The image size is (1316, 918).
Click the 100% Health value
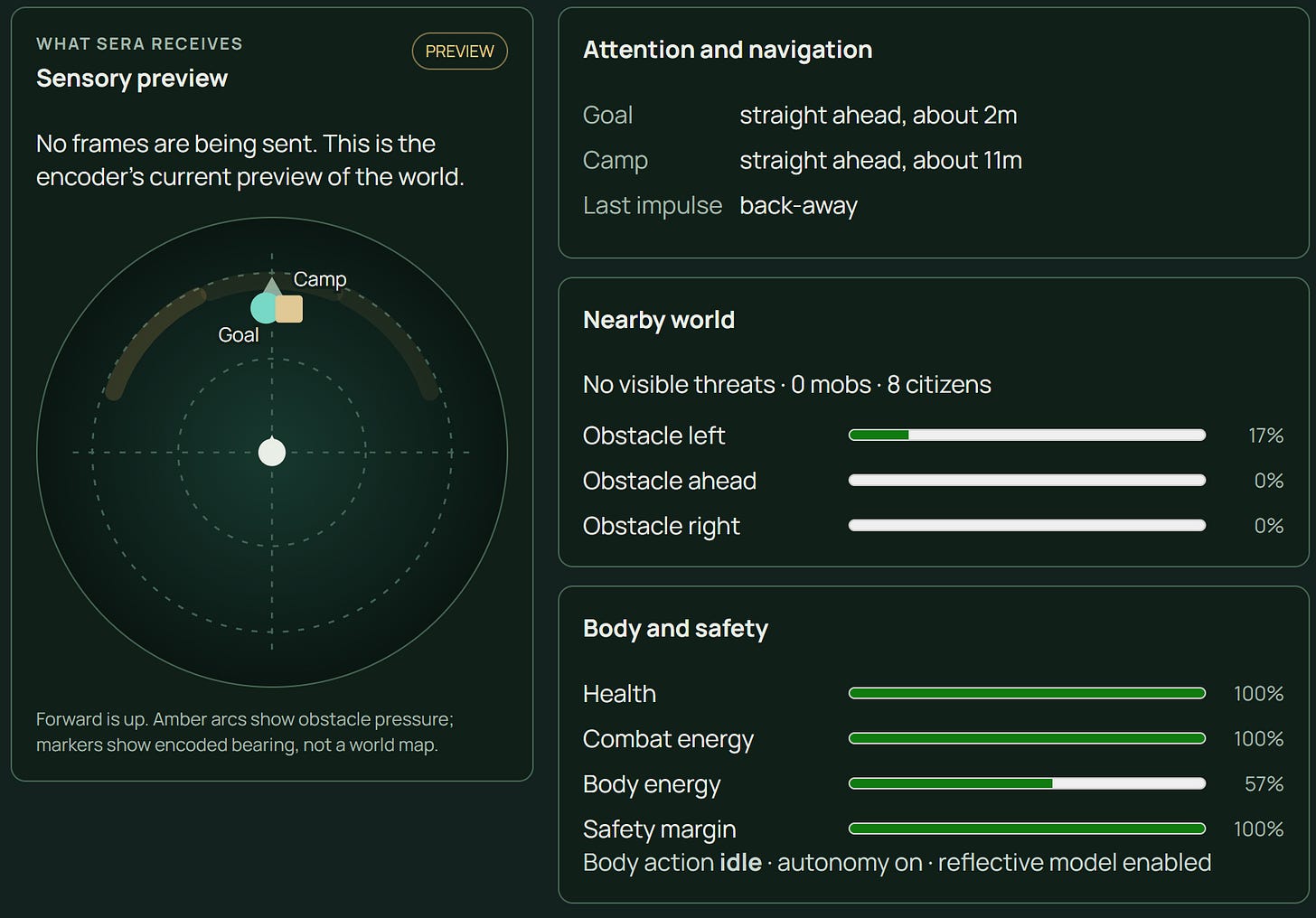[1259, 694]
